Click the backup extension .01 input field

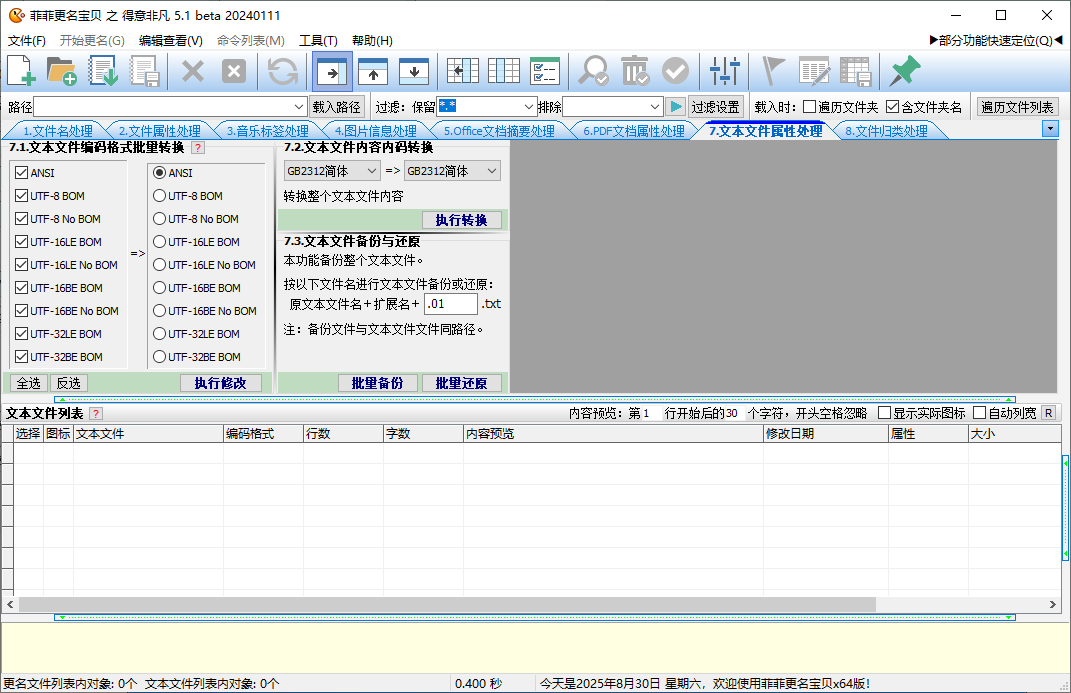click(x=450, y=304)
